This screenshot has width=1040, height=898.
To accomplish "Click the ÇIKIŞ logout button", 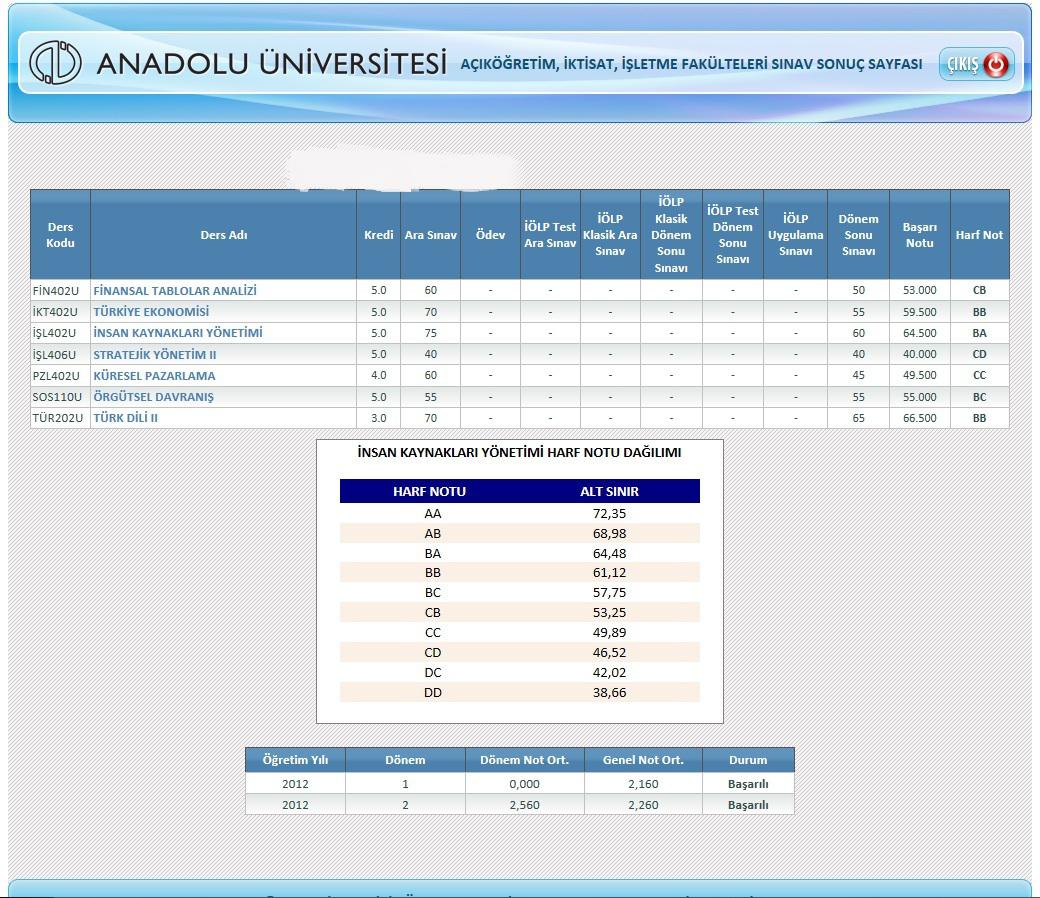I will coord(976,64).
